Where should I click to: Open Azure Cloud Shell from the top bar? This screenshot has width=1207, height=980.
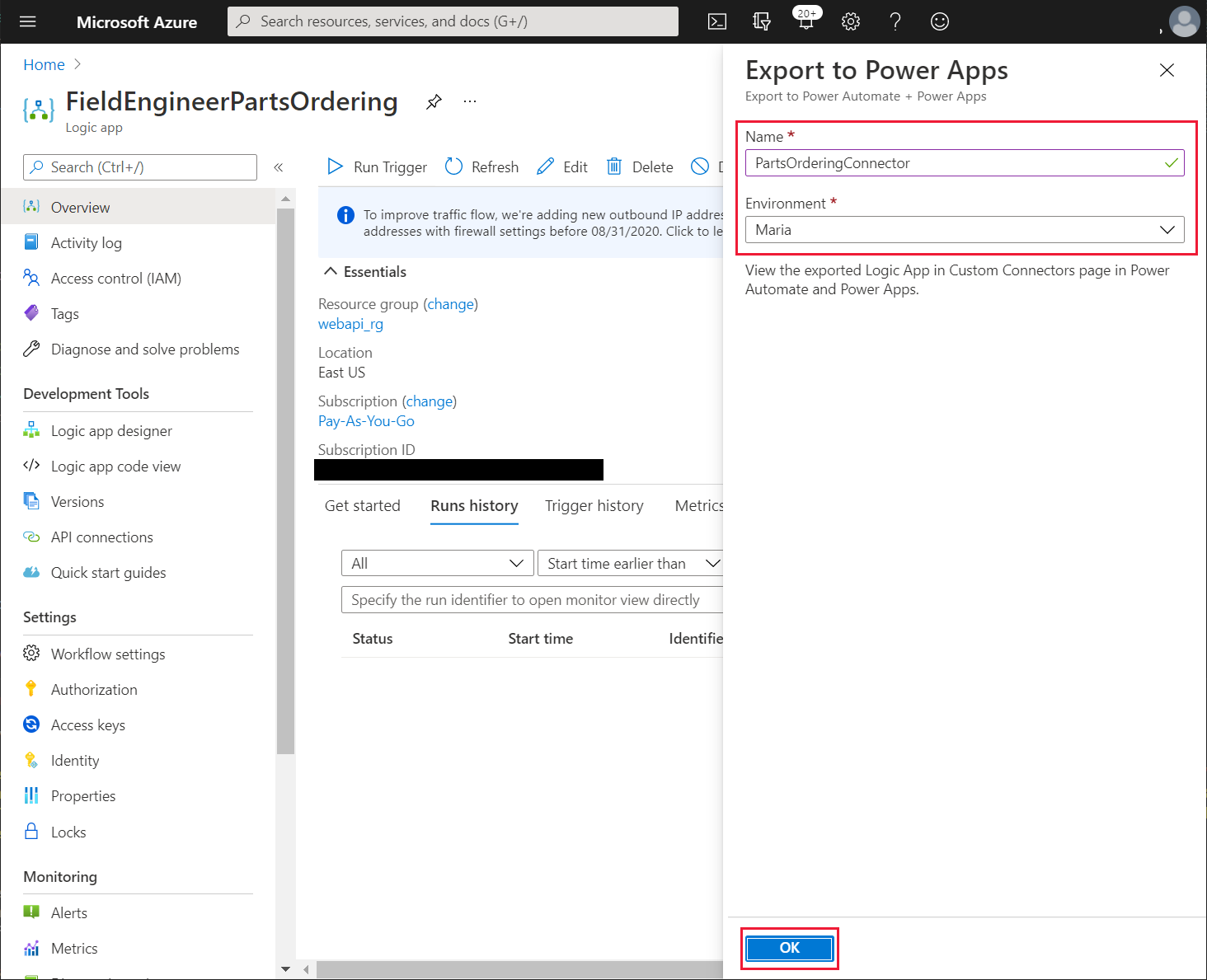[716, 21]
